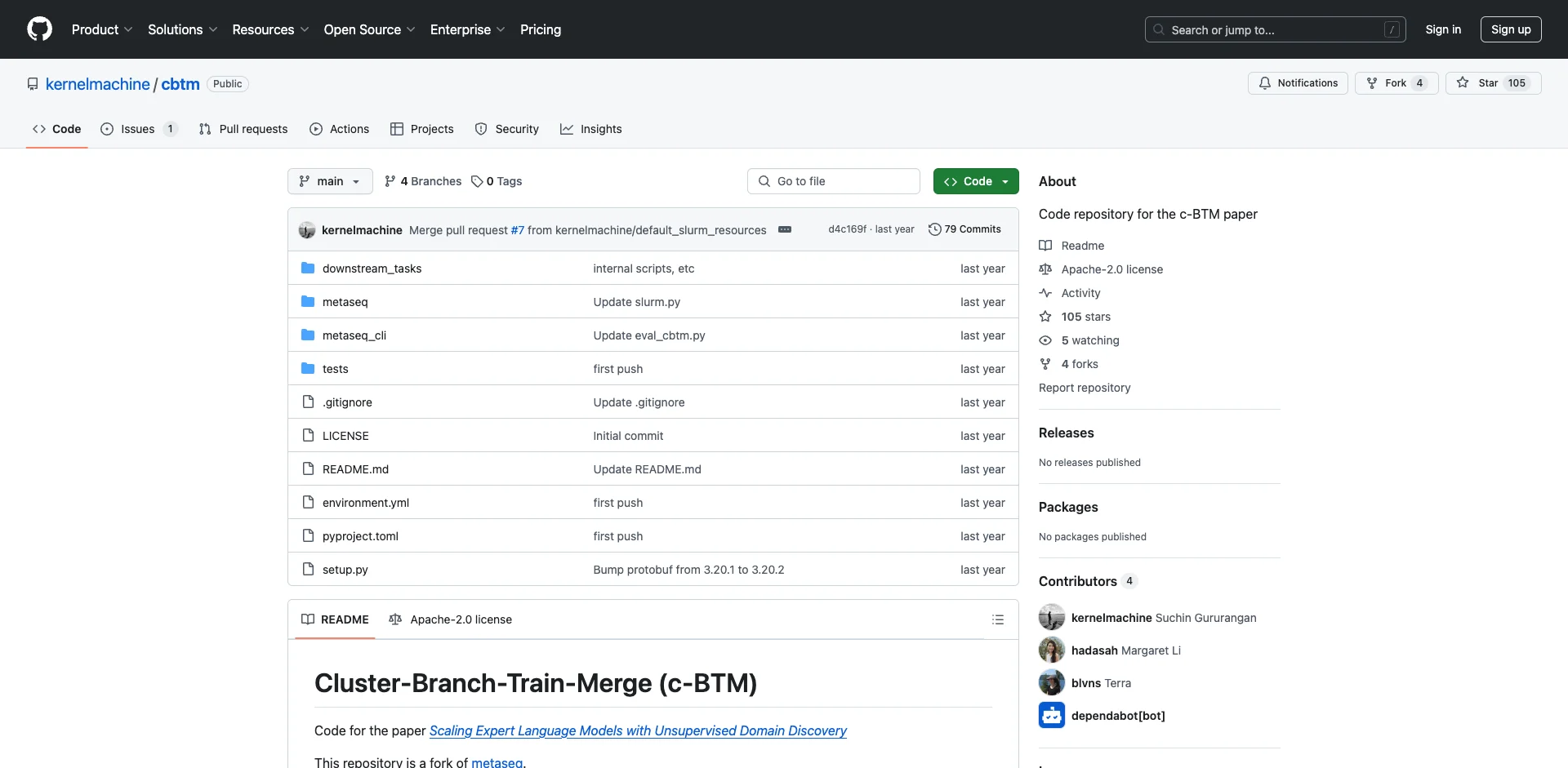Expand the Solutions menu
The height and width of the screenshot is (768, 1568).
pyautogui.click(x=183, y=29)
